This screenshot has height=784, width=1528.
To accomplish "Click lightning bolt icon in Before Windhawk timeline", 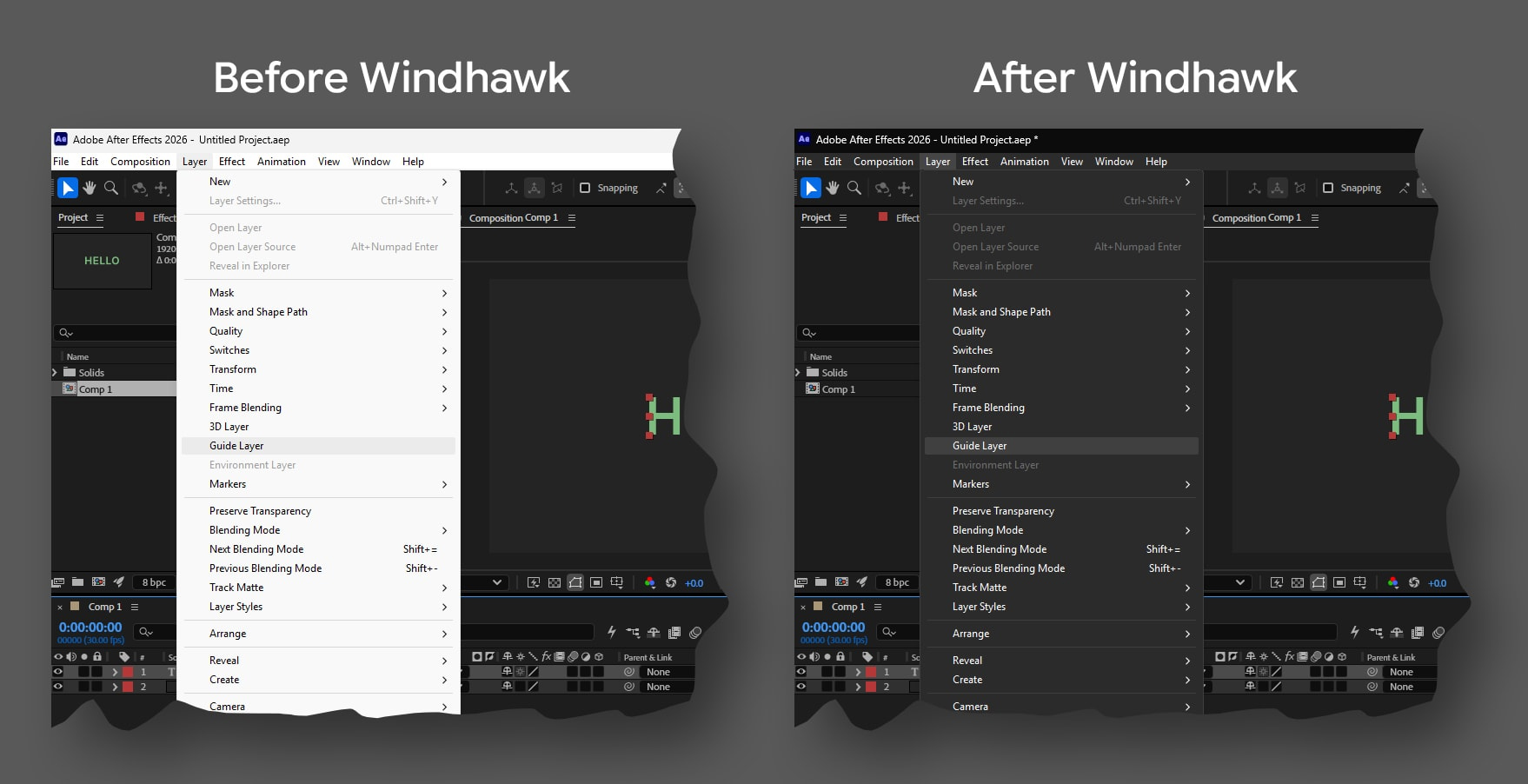I will [612, 633].
